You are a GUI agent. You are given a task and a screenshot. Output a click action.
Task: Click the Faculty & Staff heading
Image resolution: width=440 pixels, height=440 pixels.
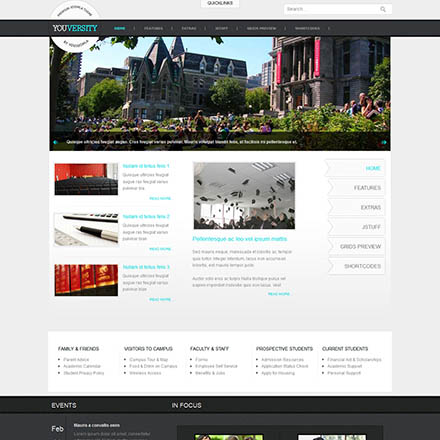(x=209, y=349)
